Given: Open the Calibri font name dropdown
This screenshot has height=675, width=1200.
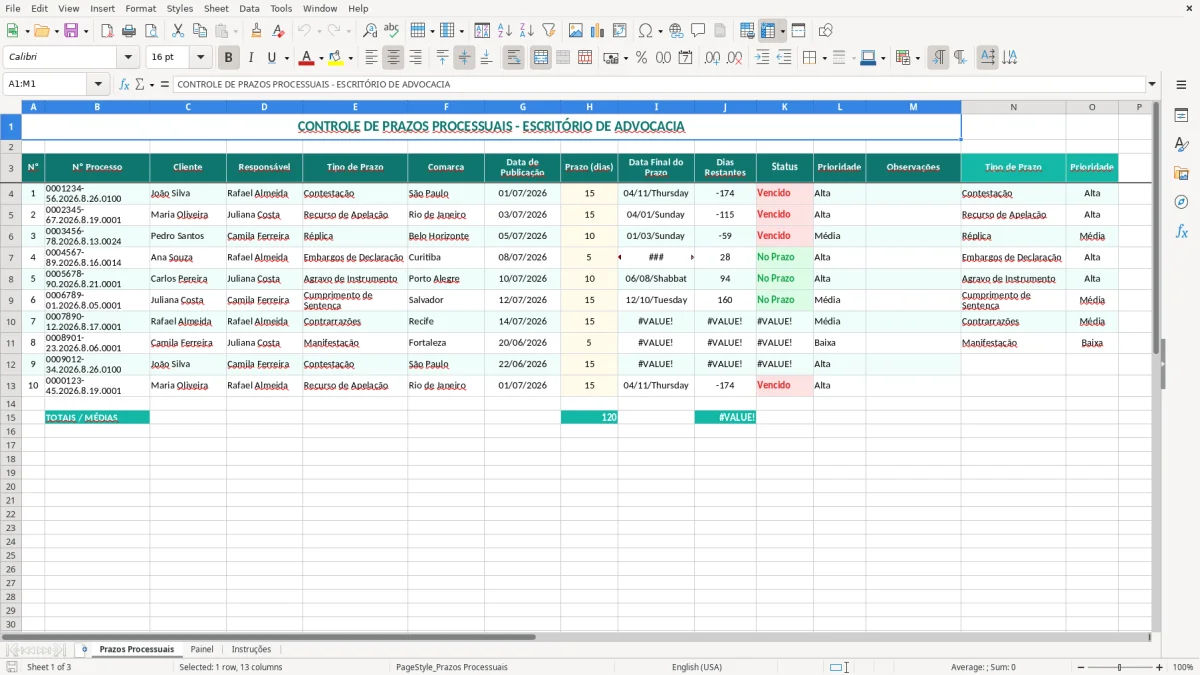Looking at the screenshot, I should tap(128, 58).
